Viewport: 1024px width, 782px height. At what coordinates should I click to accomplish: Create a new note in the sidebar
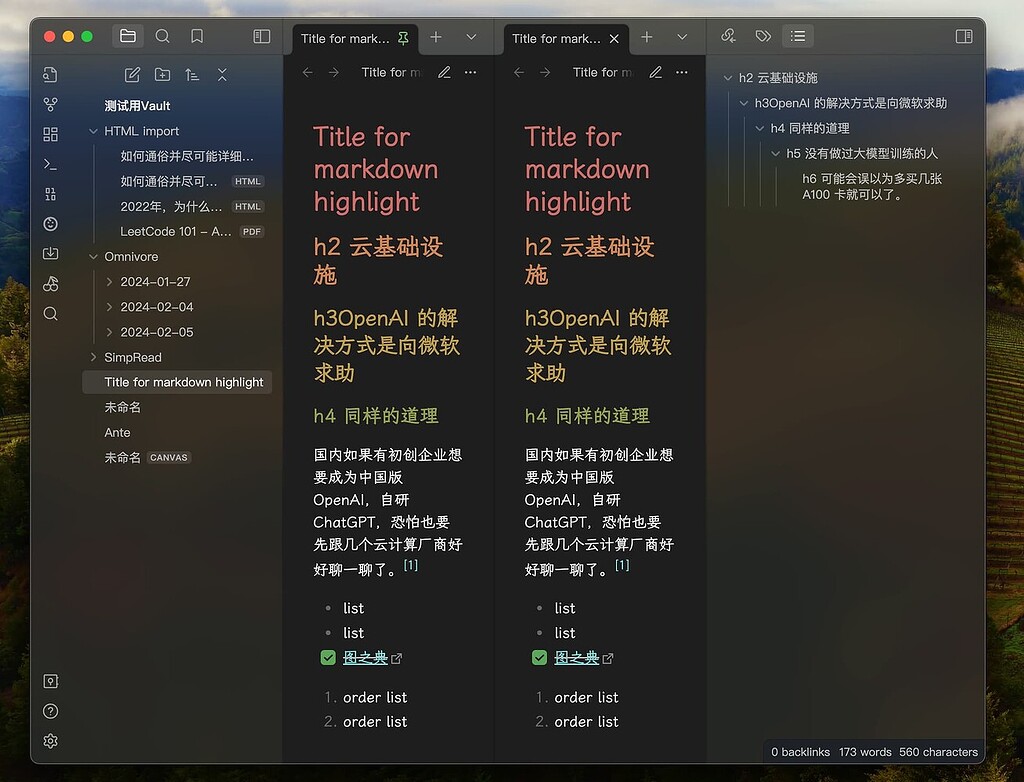(131, 74)
